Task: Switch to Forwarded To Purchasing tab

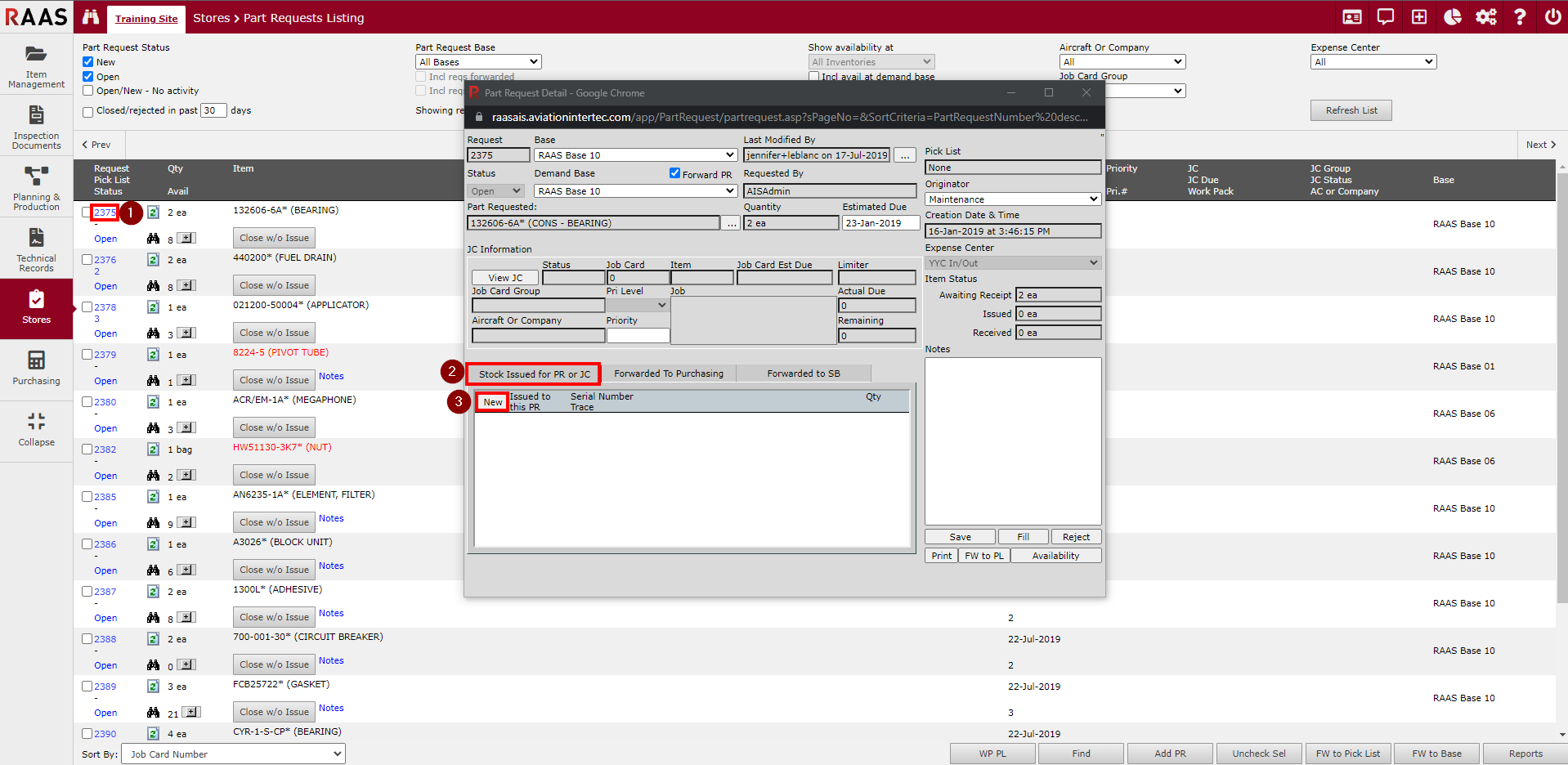Action: click(x=668, y=374)
